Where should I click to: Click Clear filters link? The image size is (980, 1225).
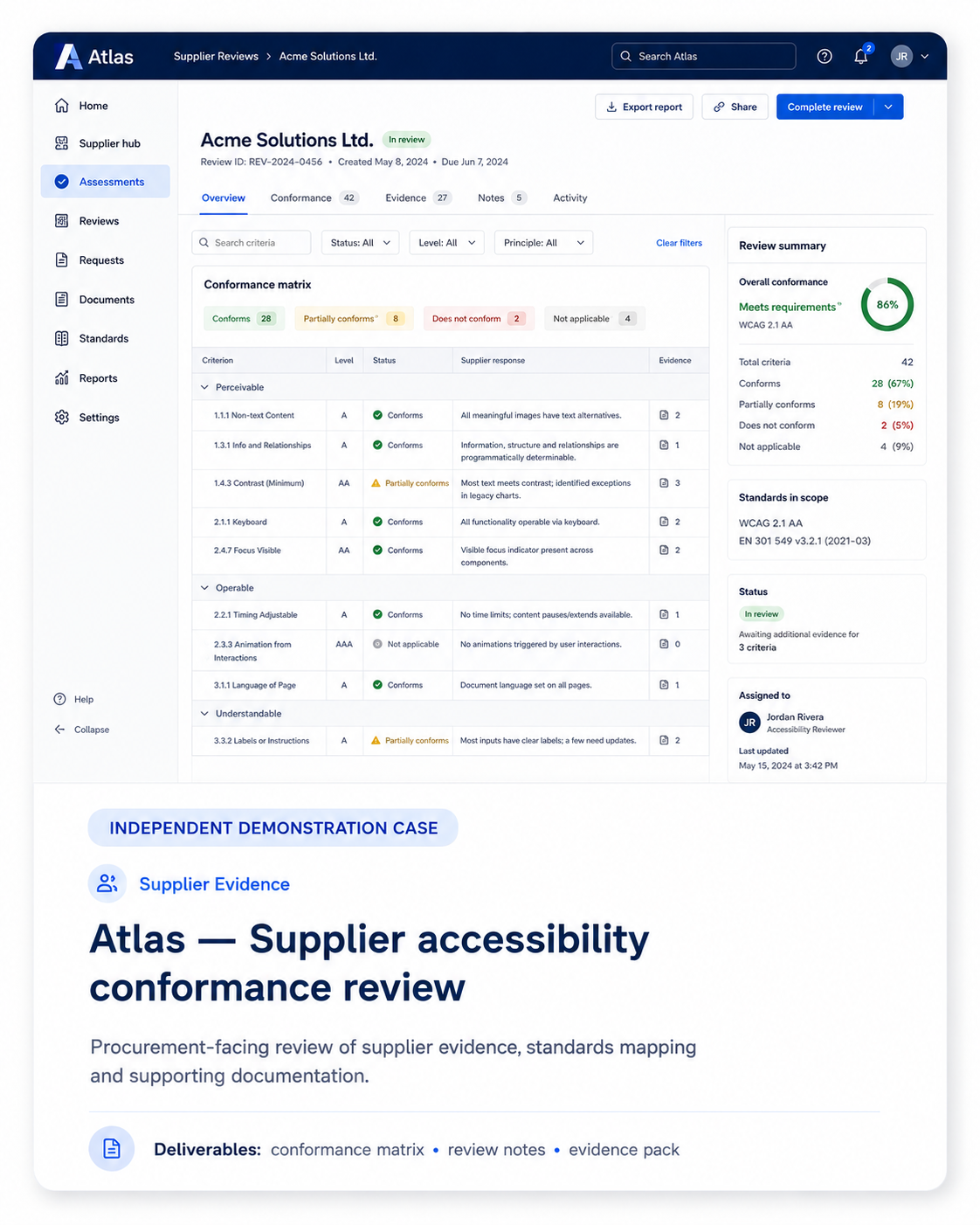679,243
